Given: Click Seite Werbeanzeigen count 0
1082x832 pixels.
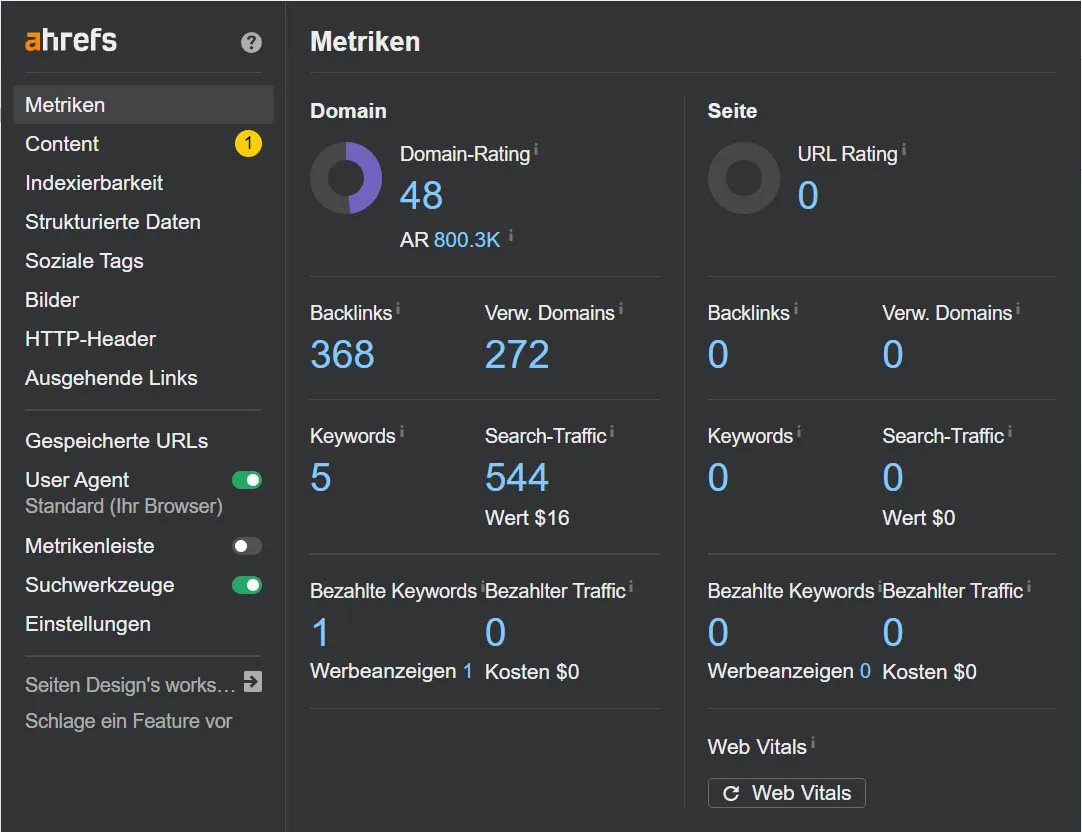Looking at the screenshot, I should click(x=865, y=671).
